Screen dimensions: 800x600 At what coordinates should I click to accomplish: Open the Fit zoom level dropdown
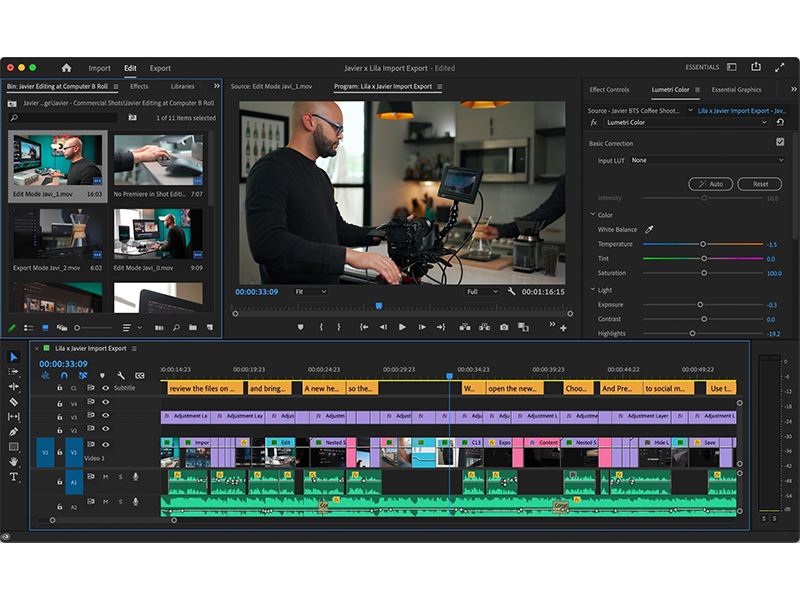coord(310,292)
